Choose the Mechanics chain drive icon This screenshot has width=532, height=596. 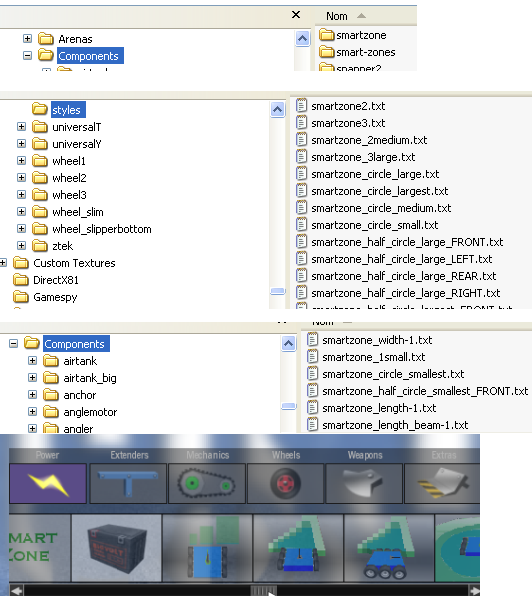pos(207,483)
